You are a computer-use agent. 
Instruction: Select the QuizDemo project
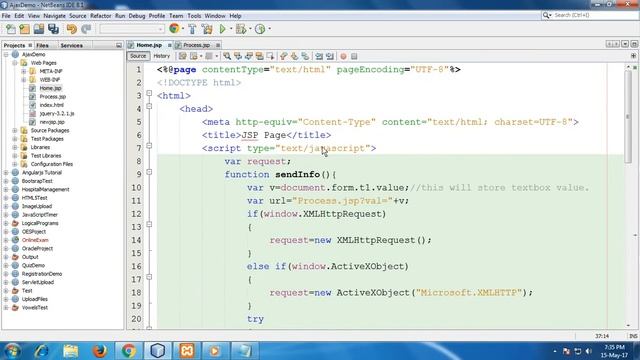33,265
